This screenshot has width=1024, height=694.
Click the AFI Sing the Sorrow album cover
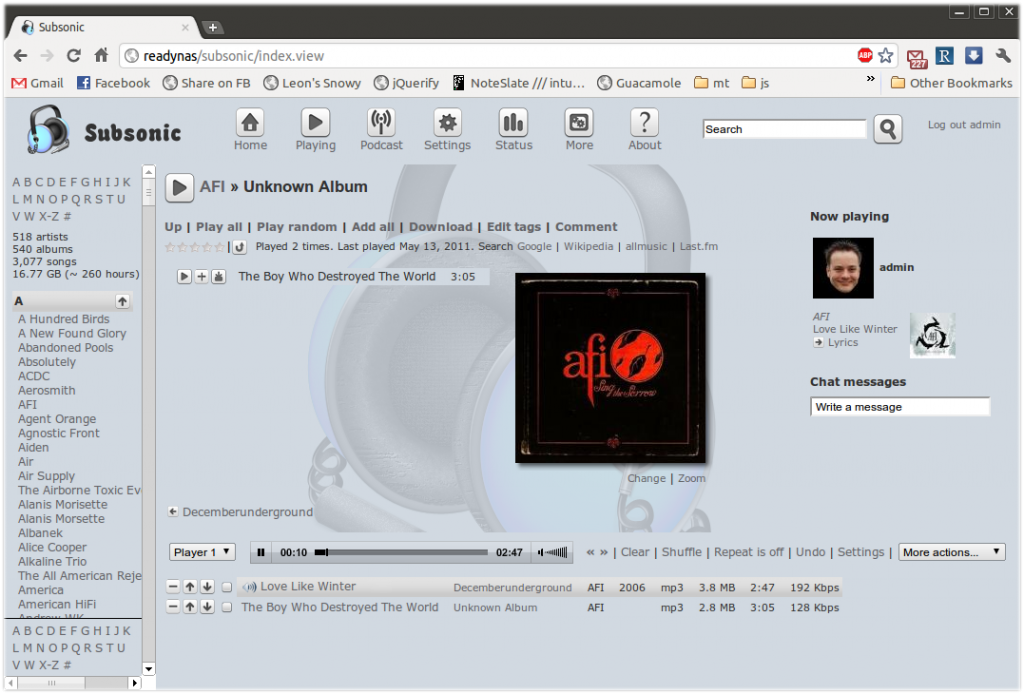pyautogui.click(x=610, y=368)
